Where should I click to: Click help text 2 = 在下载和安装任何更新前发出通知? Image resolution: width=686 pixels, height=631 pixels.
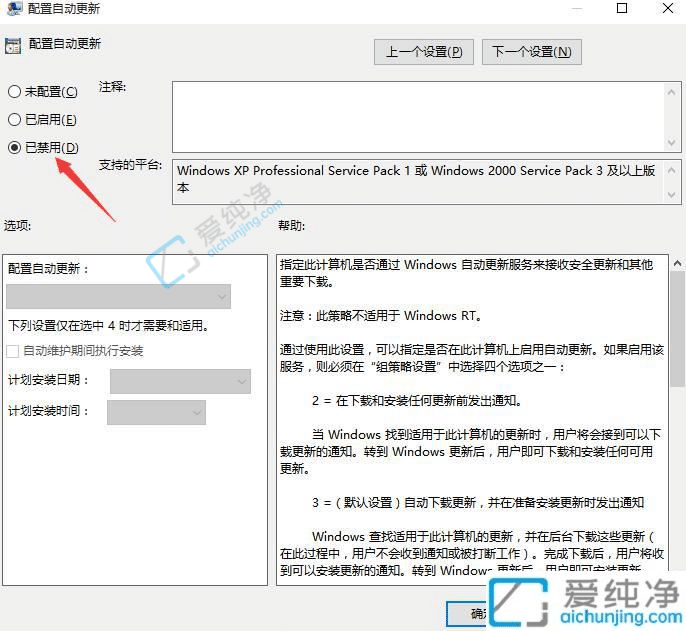416,400
